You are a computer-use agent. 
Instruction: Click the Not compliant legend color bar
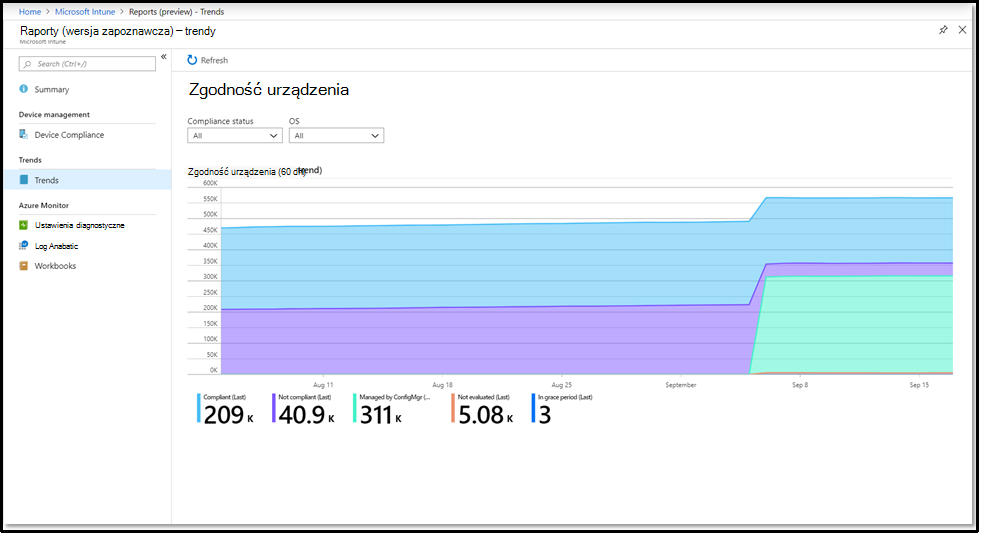[274, 408]
